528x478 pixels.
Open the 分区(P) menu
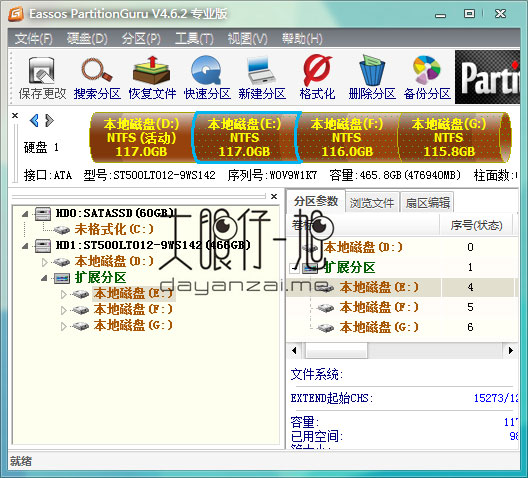(x=141, y=39)
